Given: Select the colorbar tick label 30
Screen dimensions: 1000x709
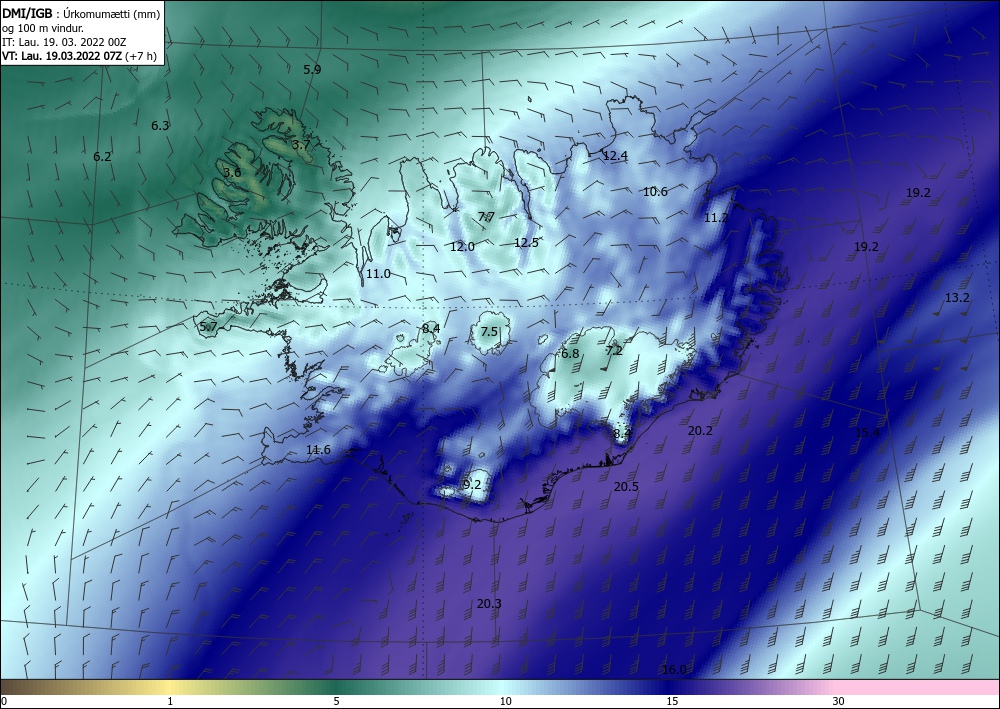Looking at the screenshot, I should tap(839, 702).
